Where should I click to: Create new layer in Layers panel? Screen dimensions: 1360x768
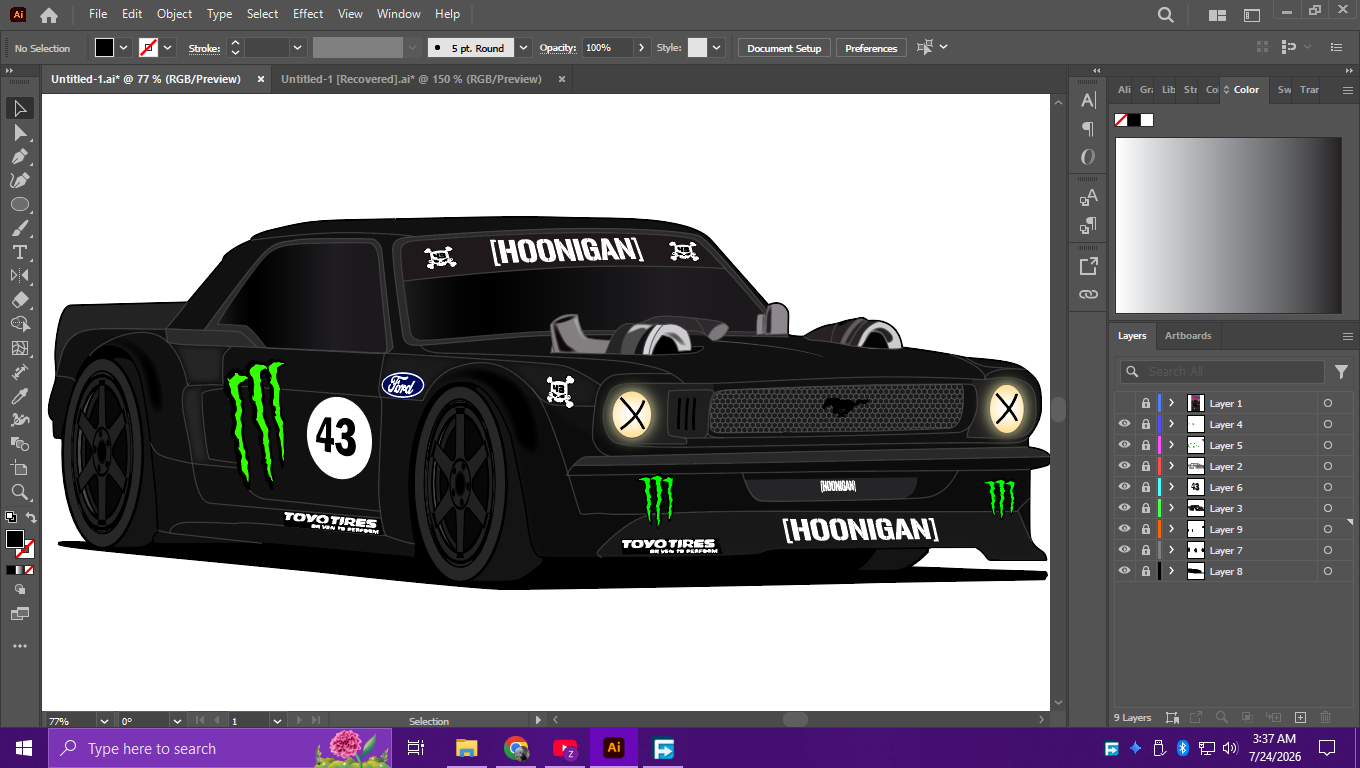[1300, 717]
